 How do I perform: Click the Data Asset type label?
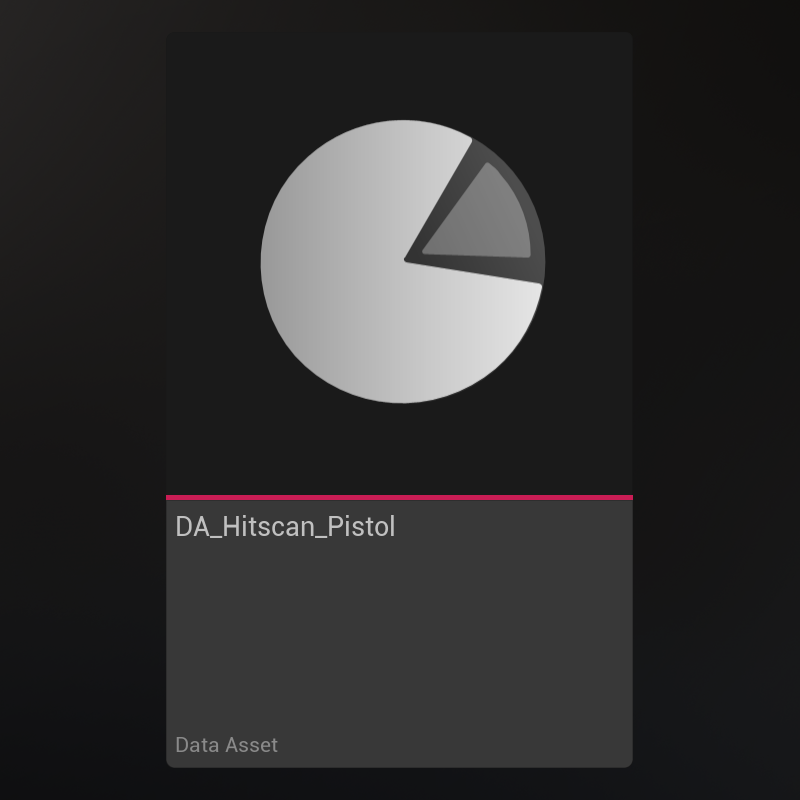(x=226, y=745)
